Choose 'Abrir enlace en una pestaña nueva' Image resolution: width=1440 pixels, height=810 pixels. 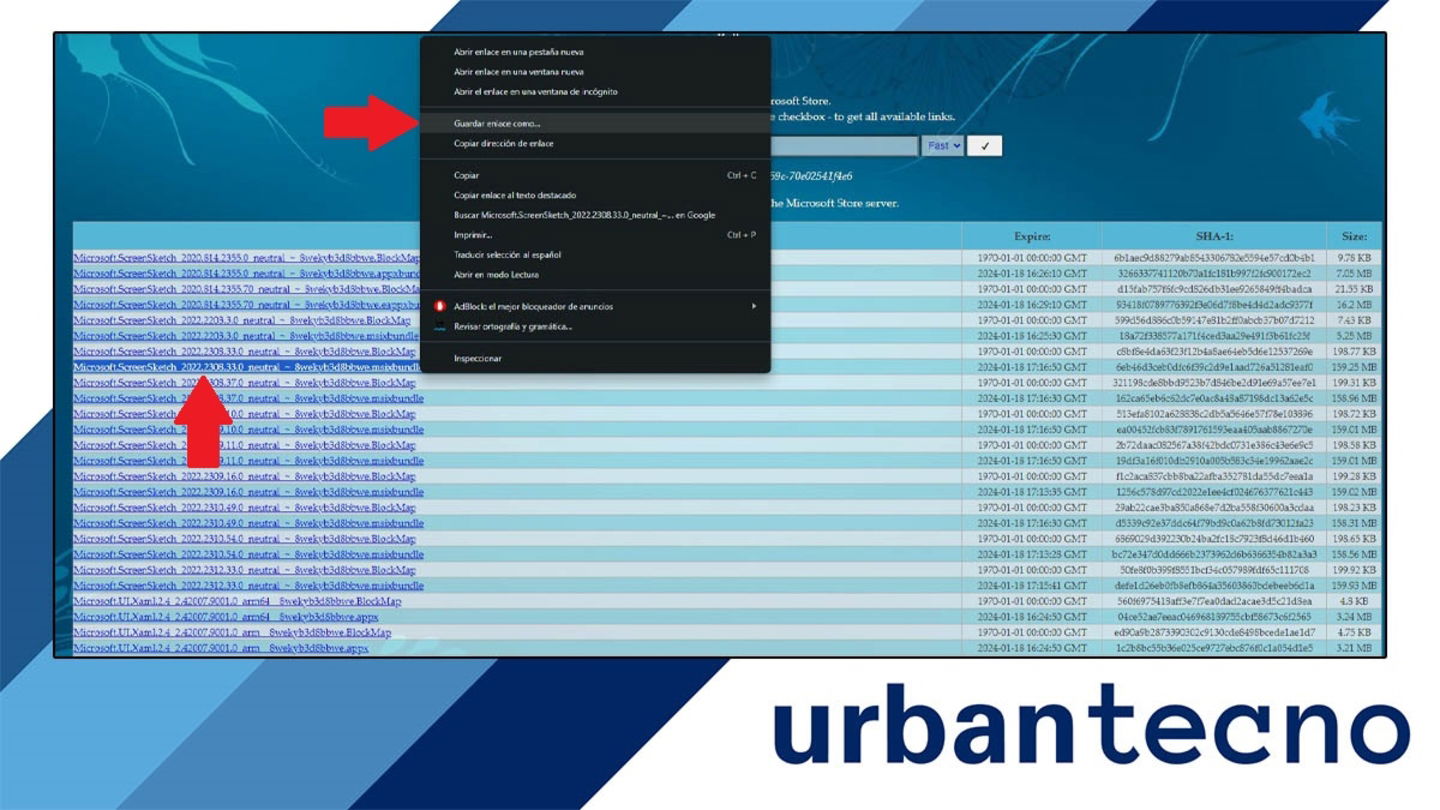(x=519, y=52)
